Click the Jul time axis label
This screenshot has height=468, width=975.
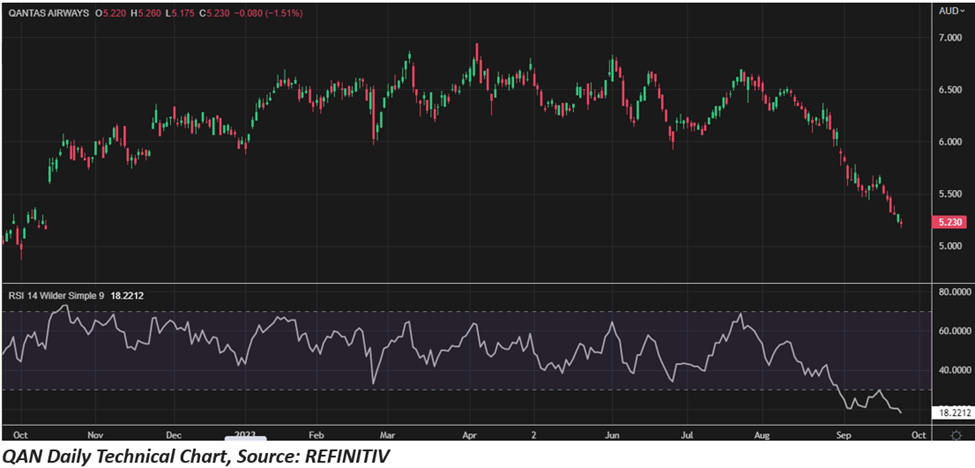pyautogui.click(x=687, y=434)
